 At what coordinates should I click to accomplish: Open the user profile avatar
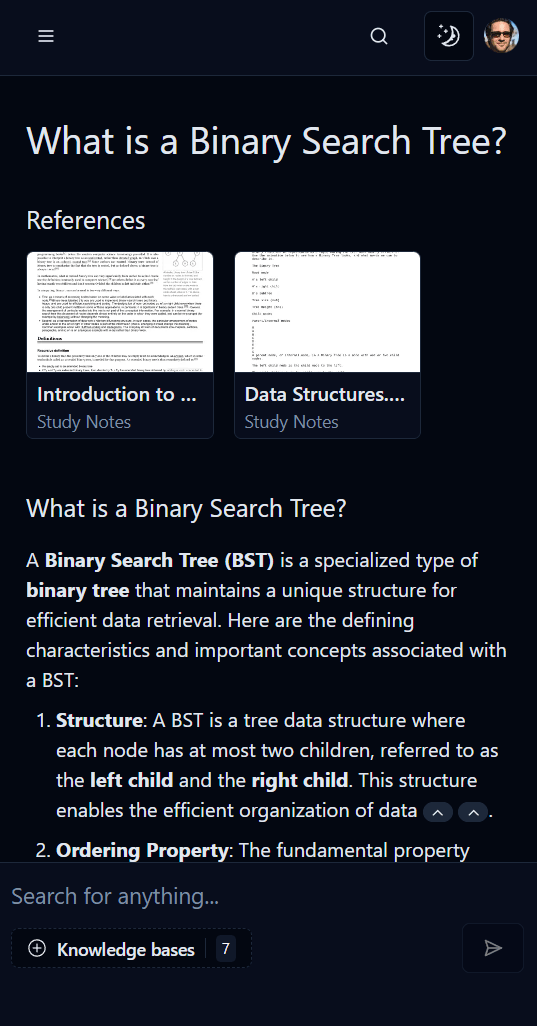502,36
